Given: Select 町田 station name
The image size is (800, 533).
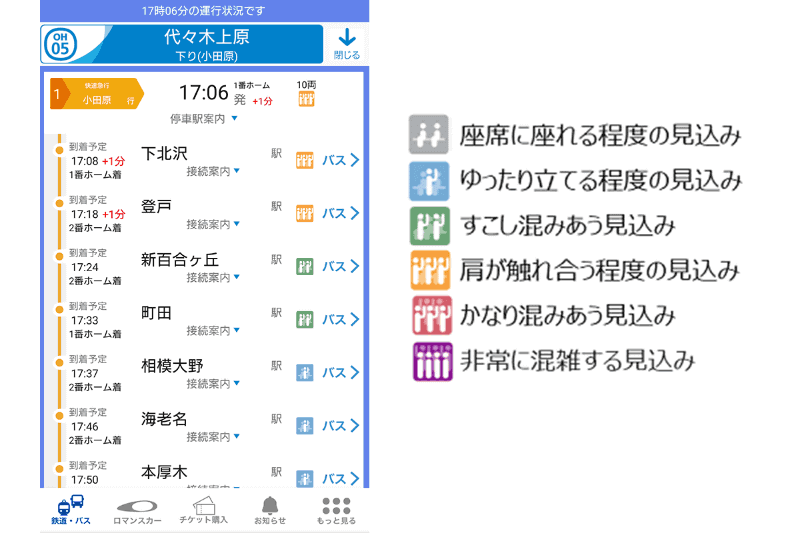Looking at the screenshot, I should [156, 313].
